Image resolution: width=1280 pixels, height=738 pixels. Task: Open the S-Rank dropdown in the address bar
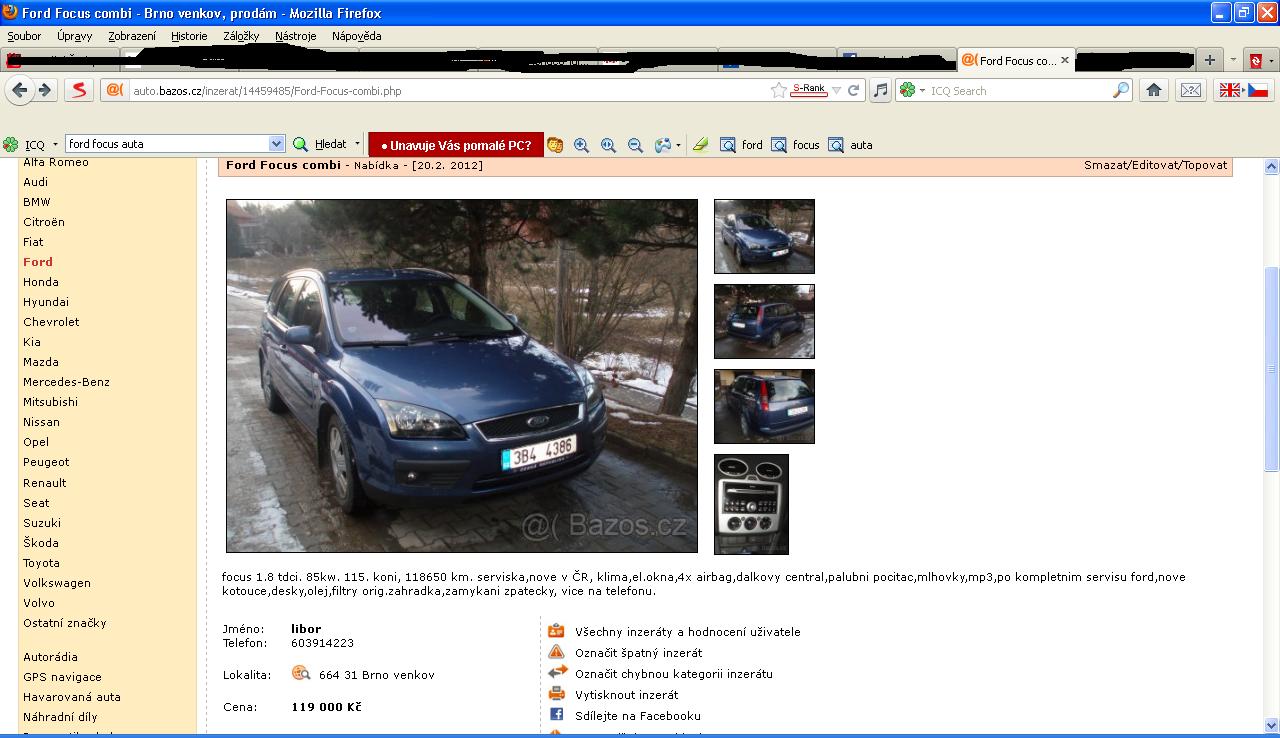837,90
